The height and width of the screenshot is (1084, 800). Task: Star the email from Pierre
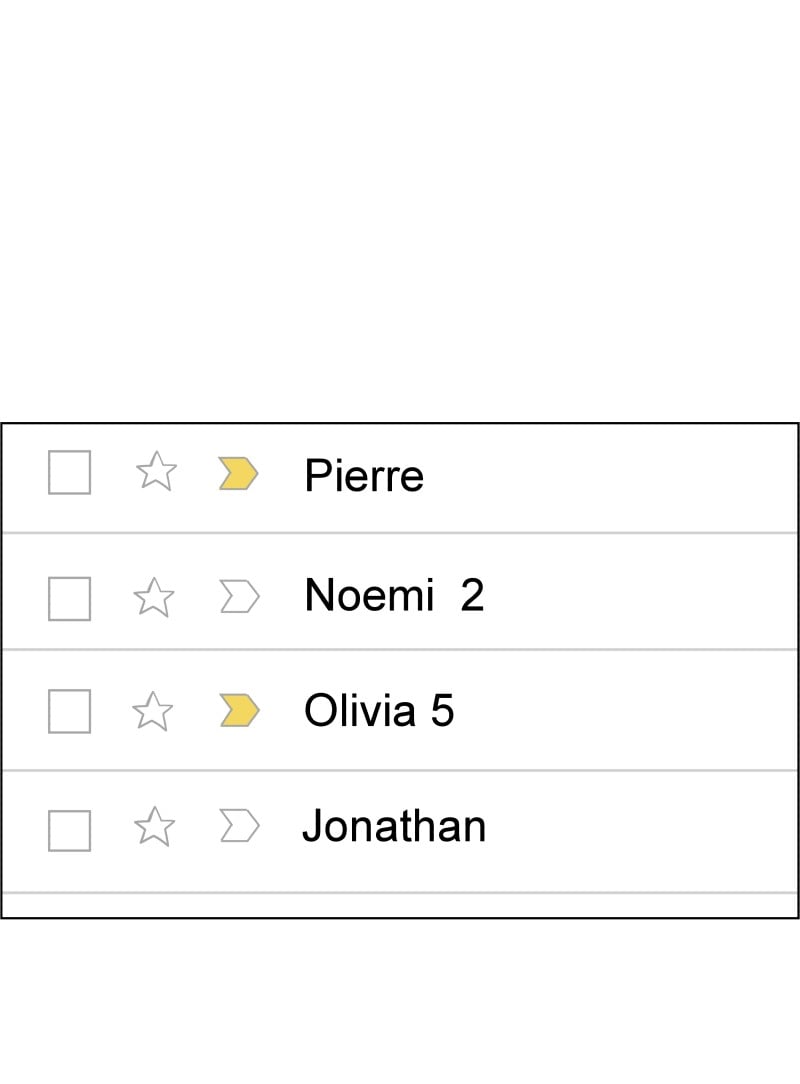pos(156,471)
